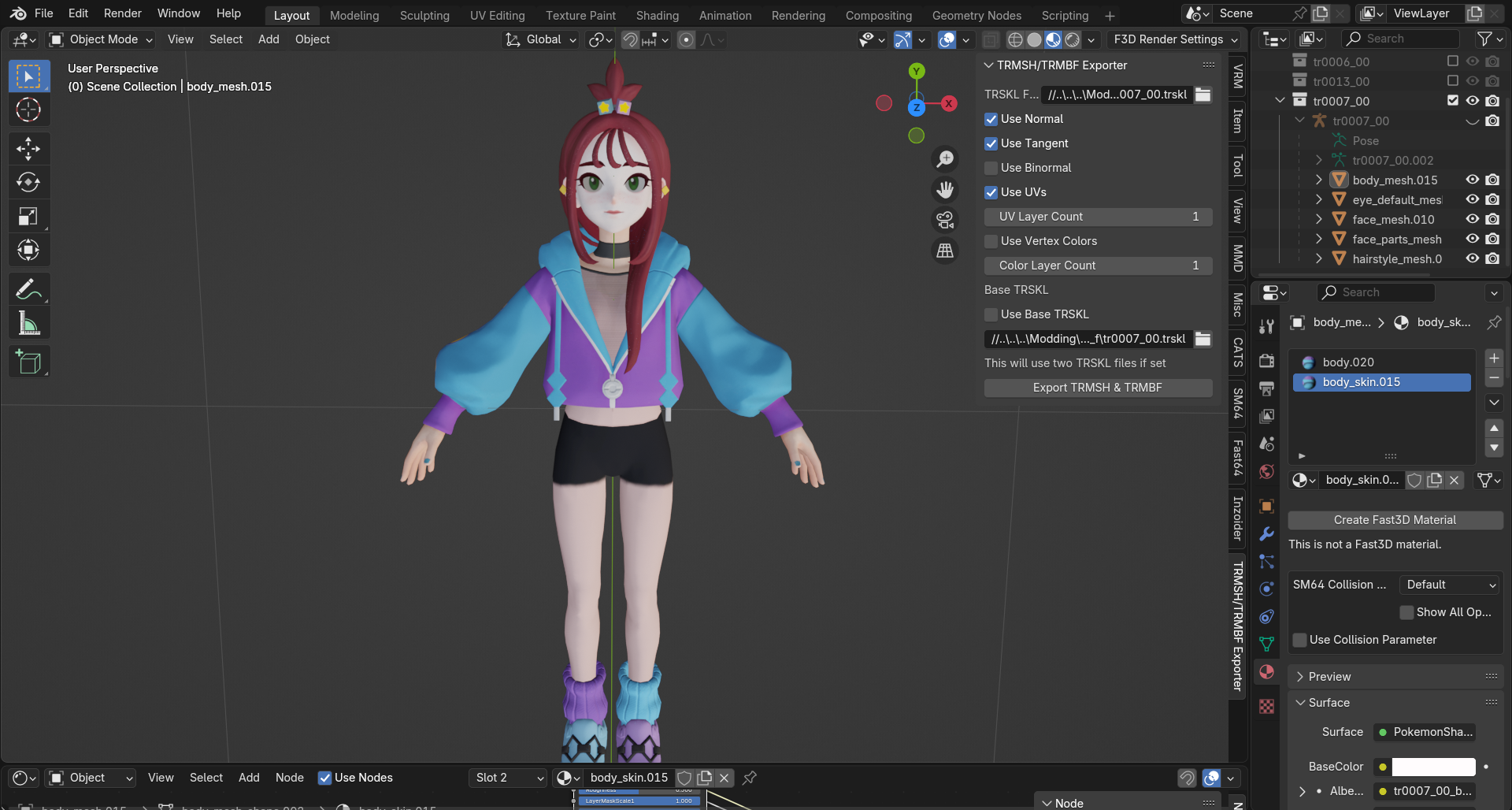Activate the Rotate tool
1512x810 pixels.
pyautogui.click(x=28, y=182)
